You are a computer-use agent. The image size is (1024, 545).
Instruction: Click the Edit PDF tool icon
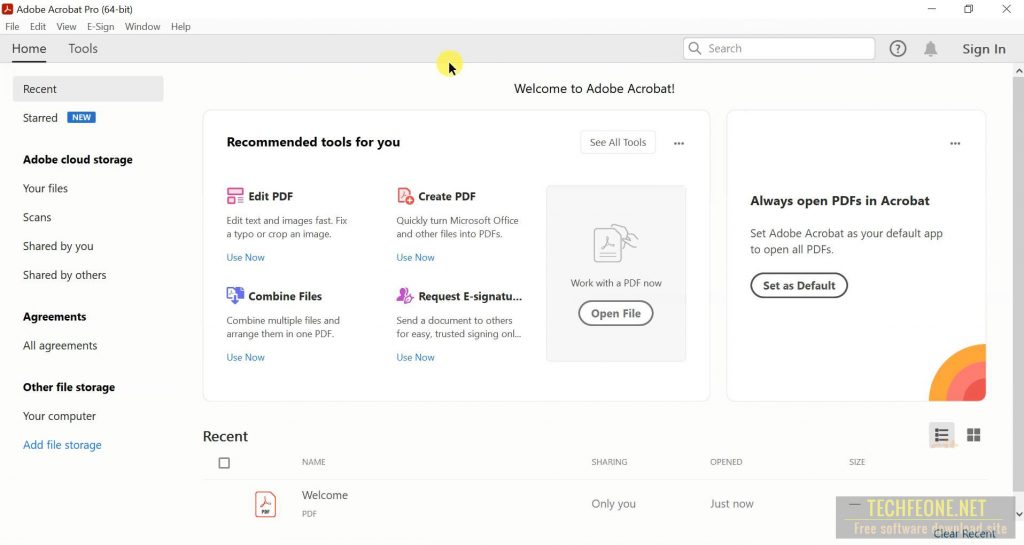coord(234,196)
